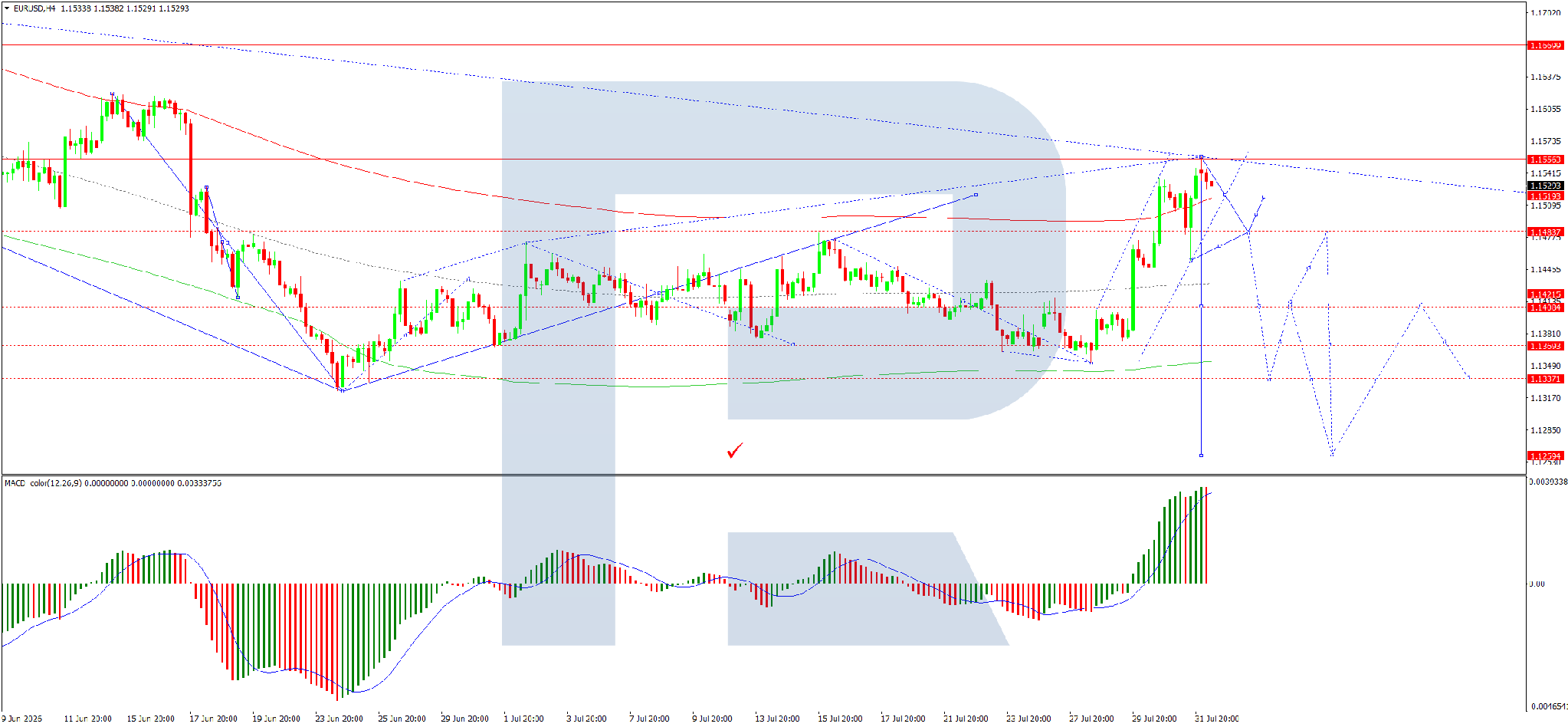Click the 15 Jul 20:00 date label

(x=840, y=719)
